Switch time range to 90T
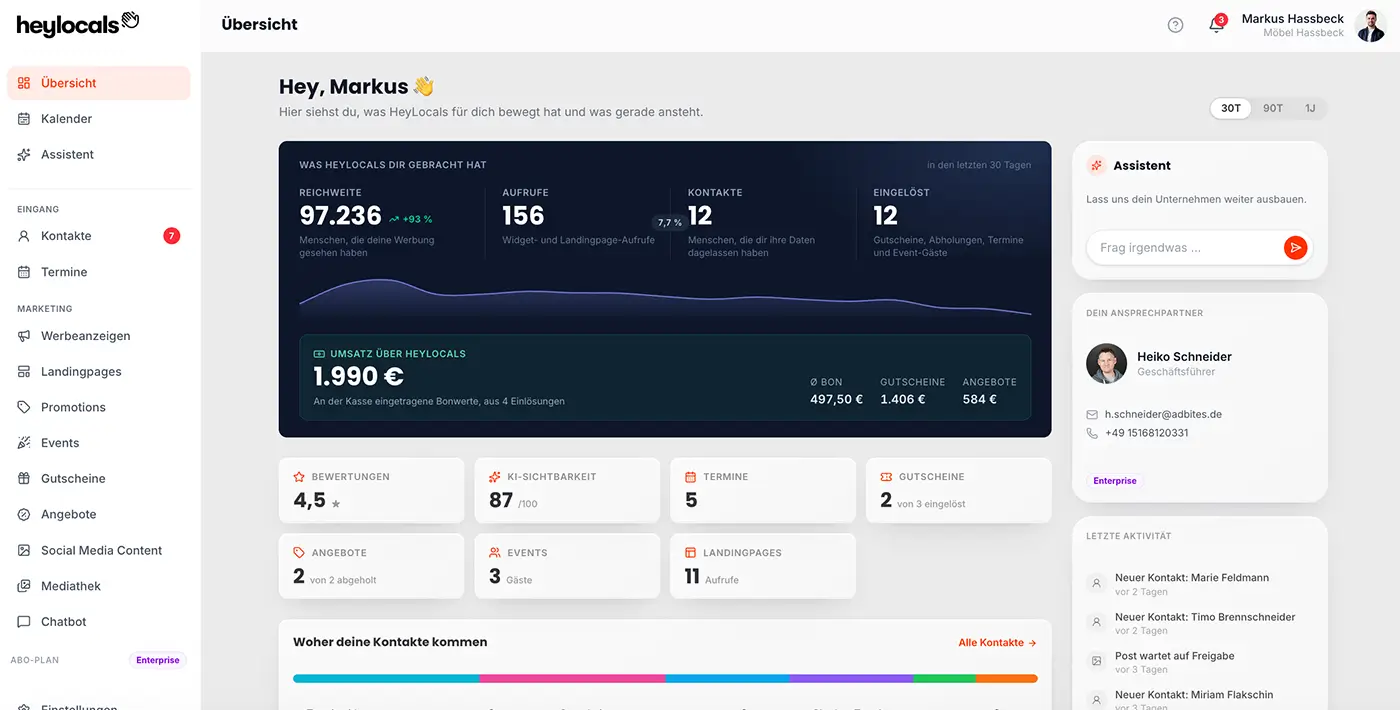 coord(1273,108)
